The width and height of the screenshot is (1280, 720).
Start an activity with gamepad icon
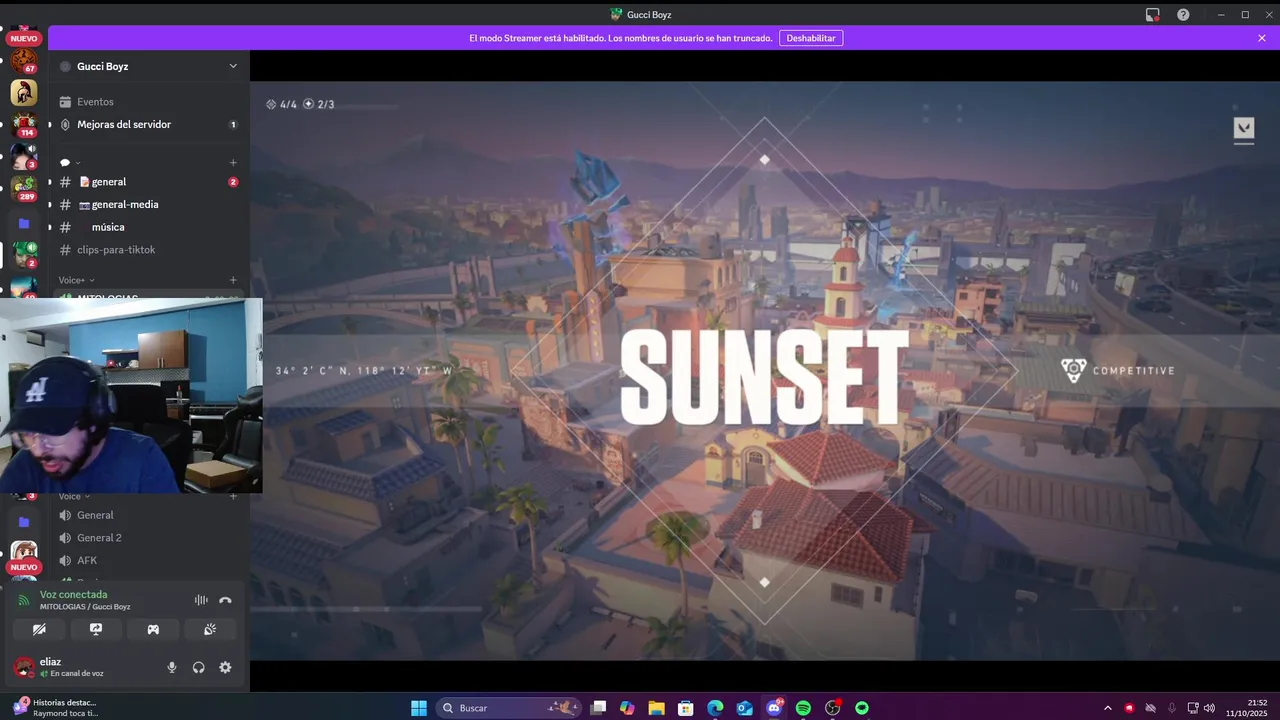point(153,629)
